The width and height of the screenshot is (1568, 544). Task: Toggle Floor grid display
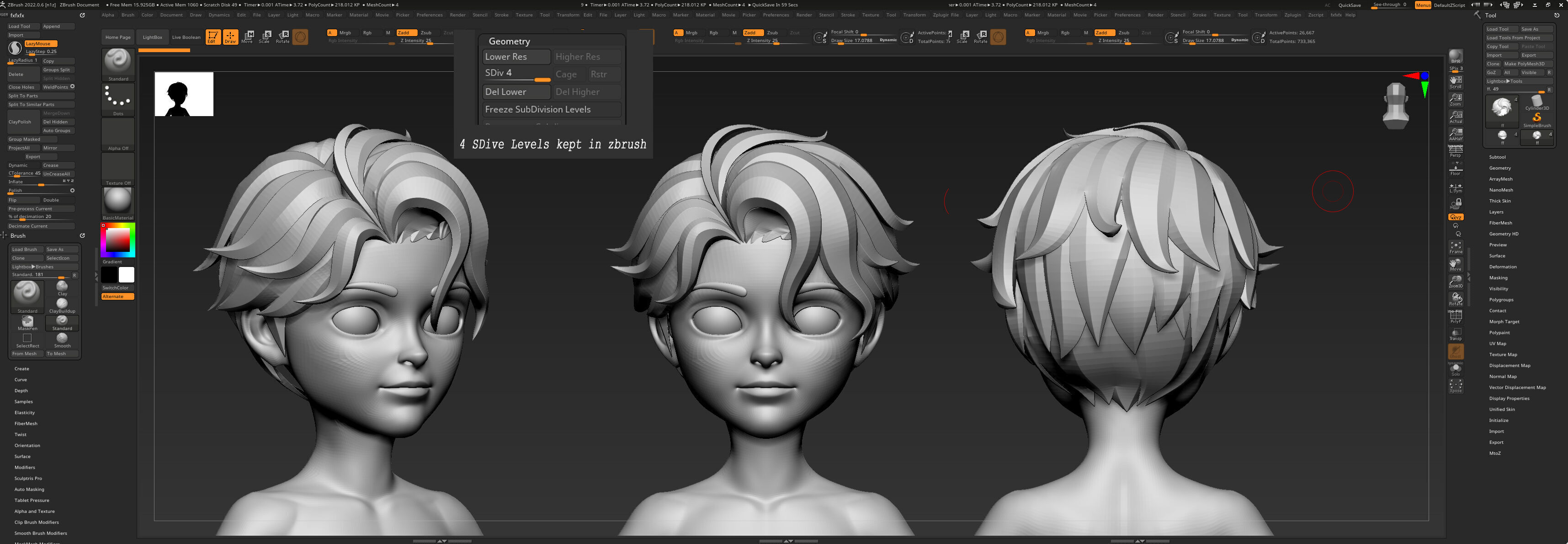tap(1456, 169)
